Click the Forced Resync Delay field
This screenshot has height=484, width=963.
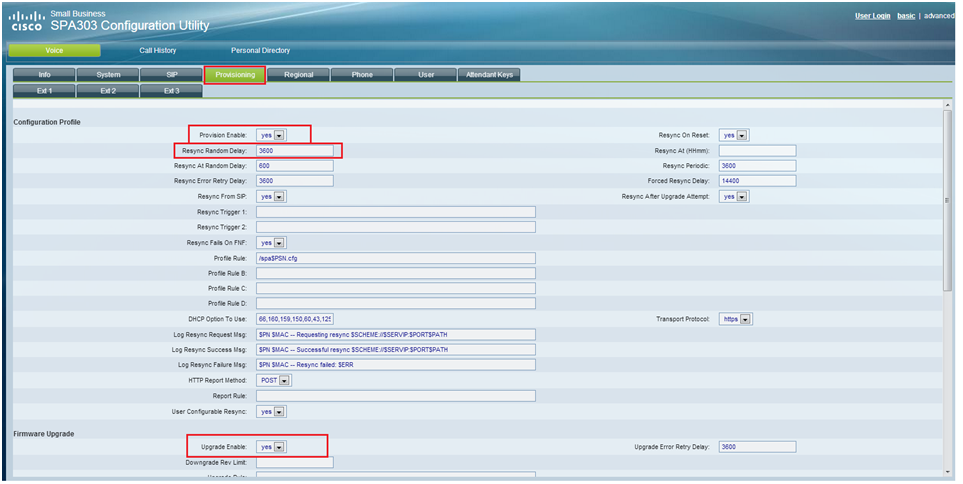pos(756,181)
